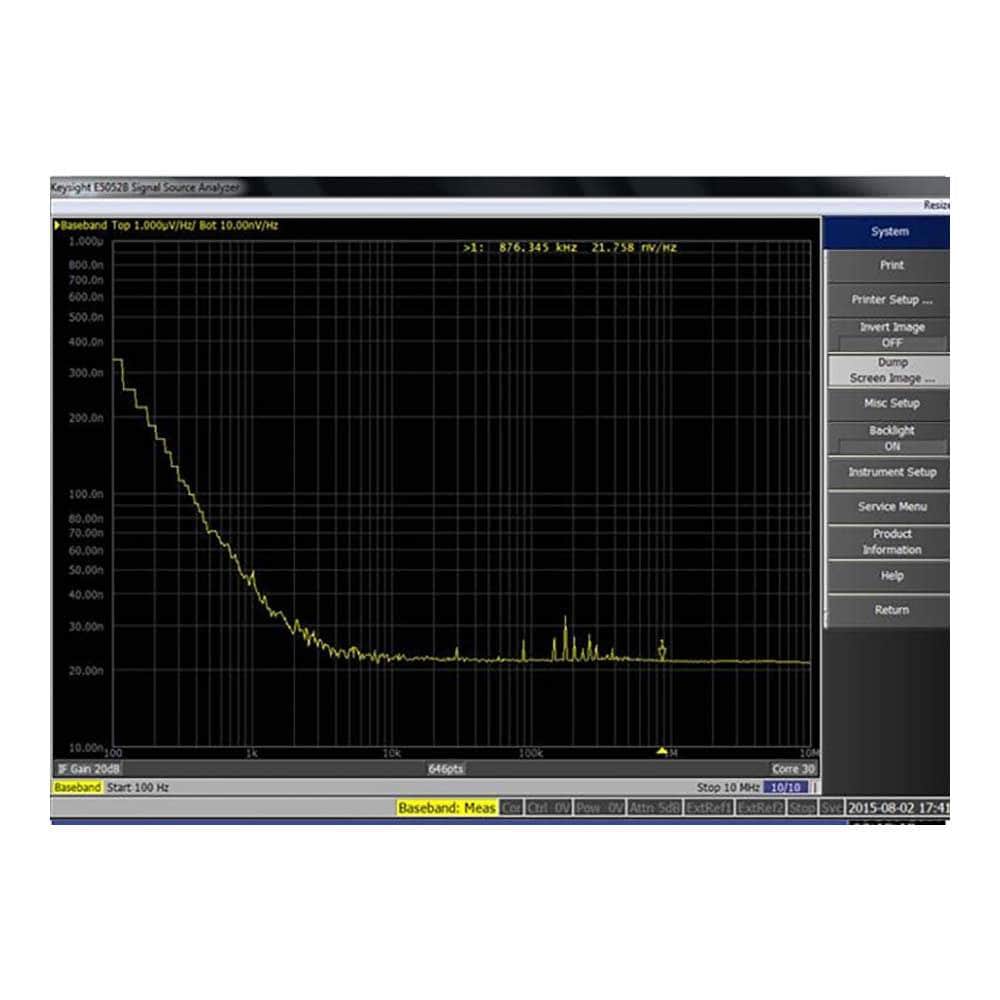Screen dimensions: 1000x1000
Task: Click the Baseband active trace arrow indicator
Action: pos(57,226)
